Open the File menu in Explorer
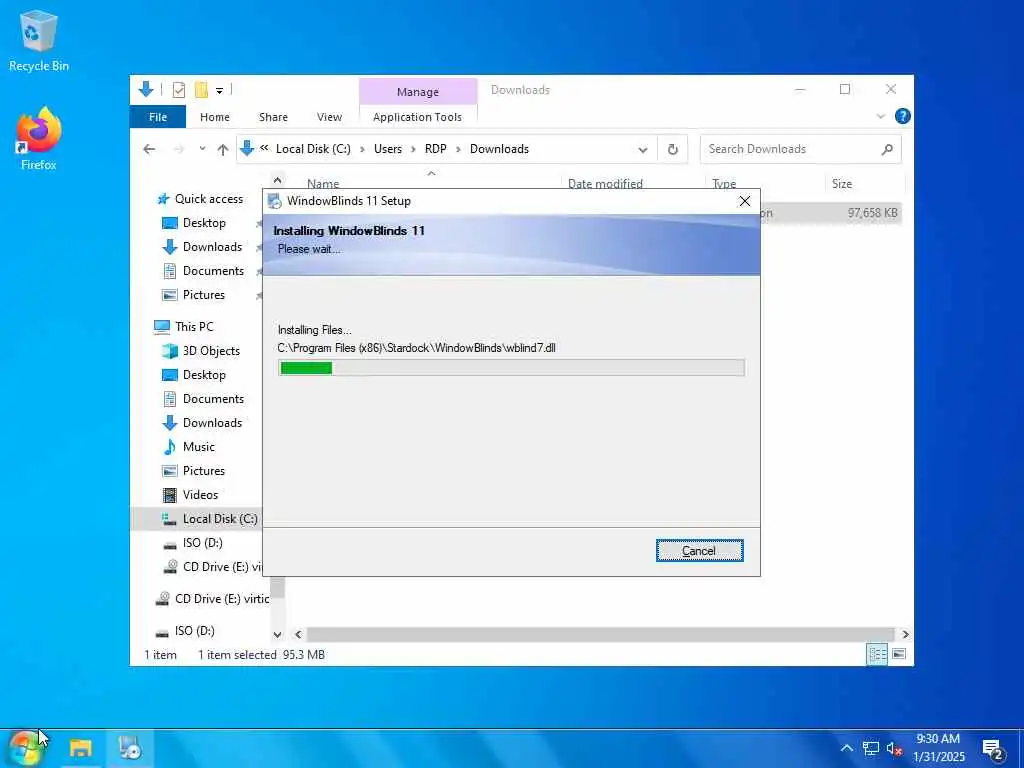Viewport: 1024px width, 768px height. pos(158,117)
